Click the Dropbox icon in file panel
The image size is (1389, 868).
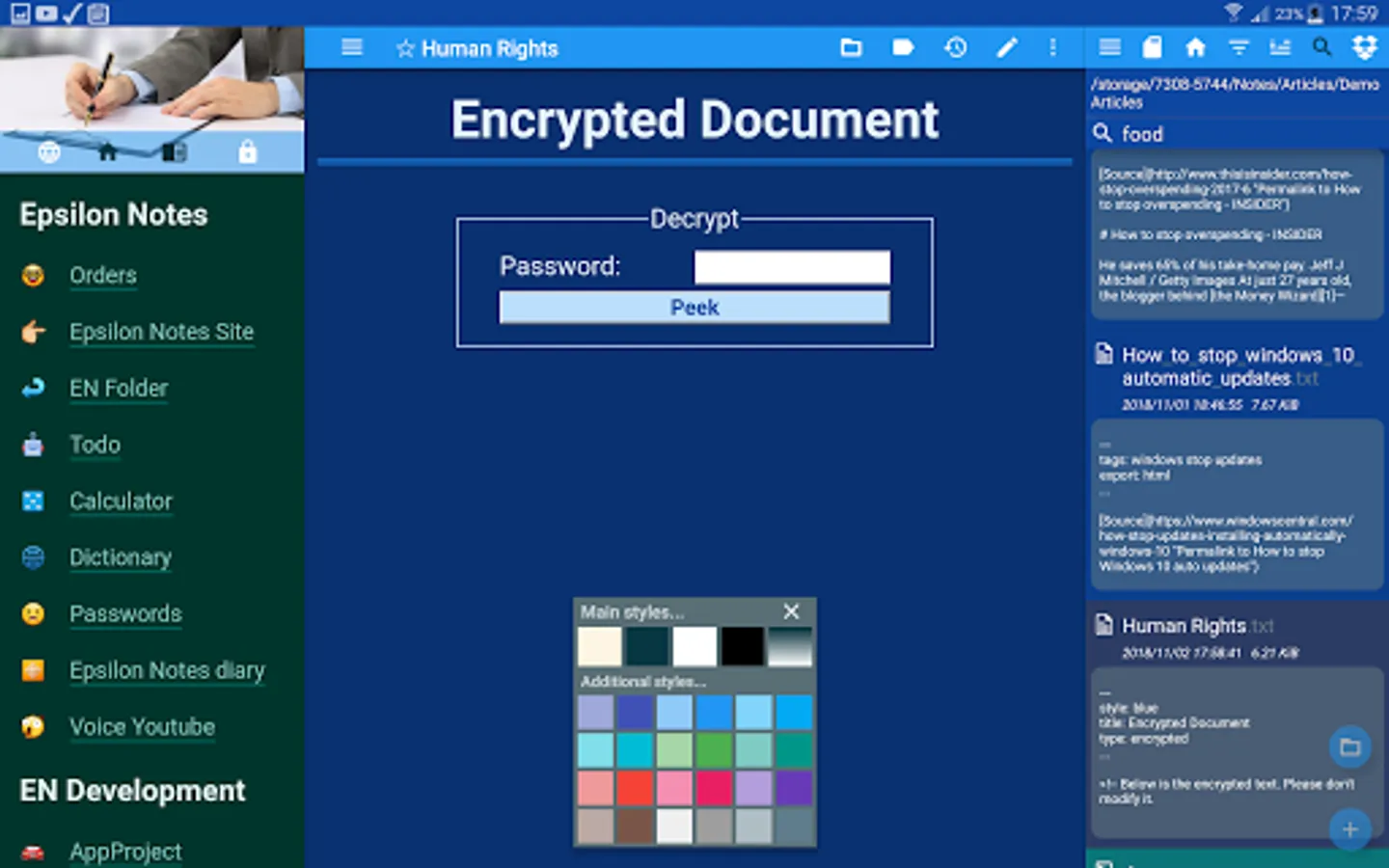tap(1365, 47)
